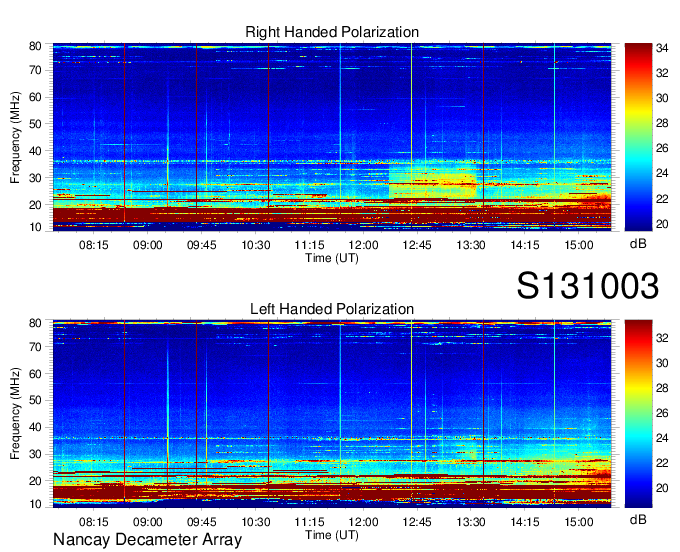The image size is (680, 552).
Task: Click 10 MHz tick on right-handed frequency axis
Action: coord(35,227)
